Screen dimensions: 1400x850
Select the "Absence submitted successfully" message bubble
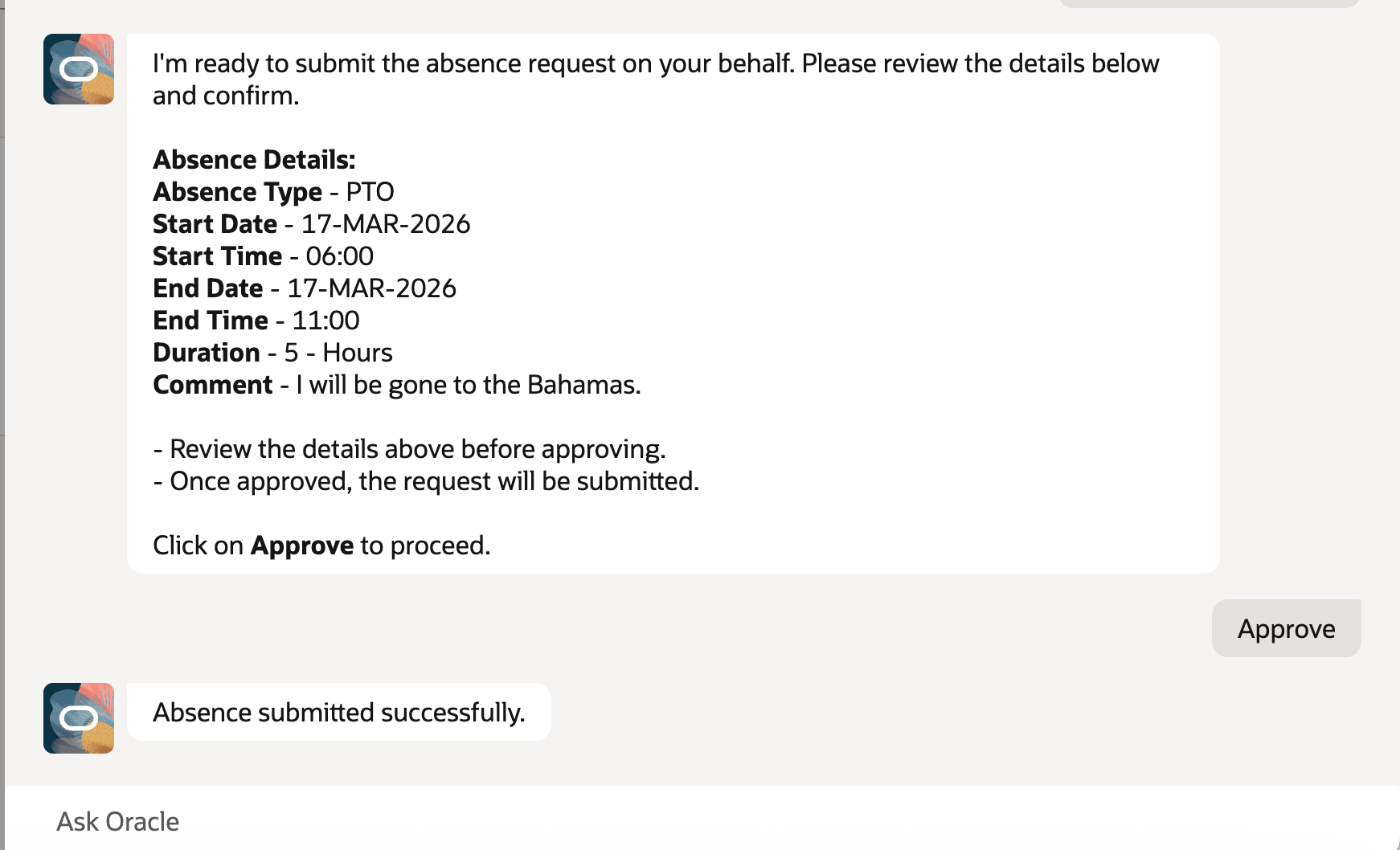[339, 712]
